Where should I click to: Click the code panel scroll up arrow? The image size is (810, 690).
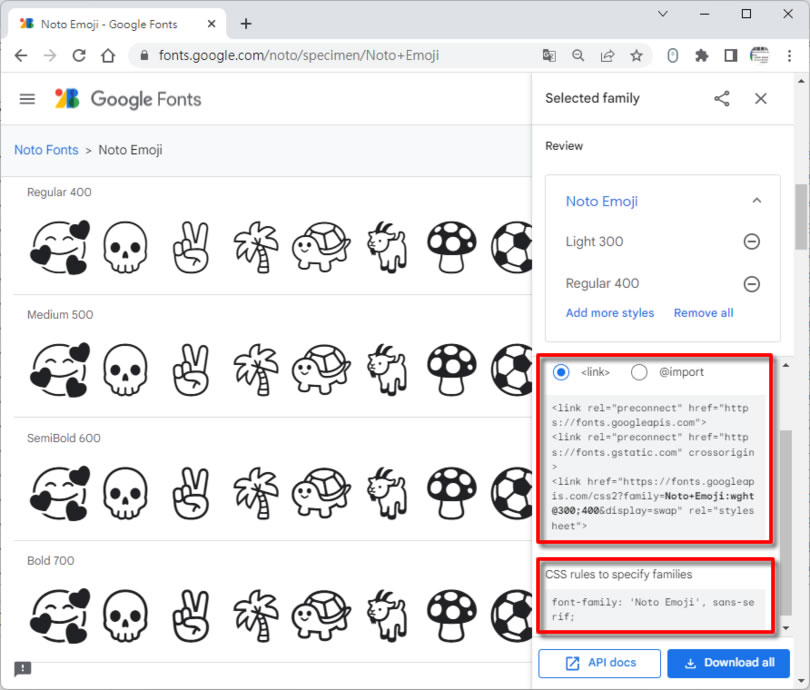(786, 365)
